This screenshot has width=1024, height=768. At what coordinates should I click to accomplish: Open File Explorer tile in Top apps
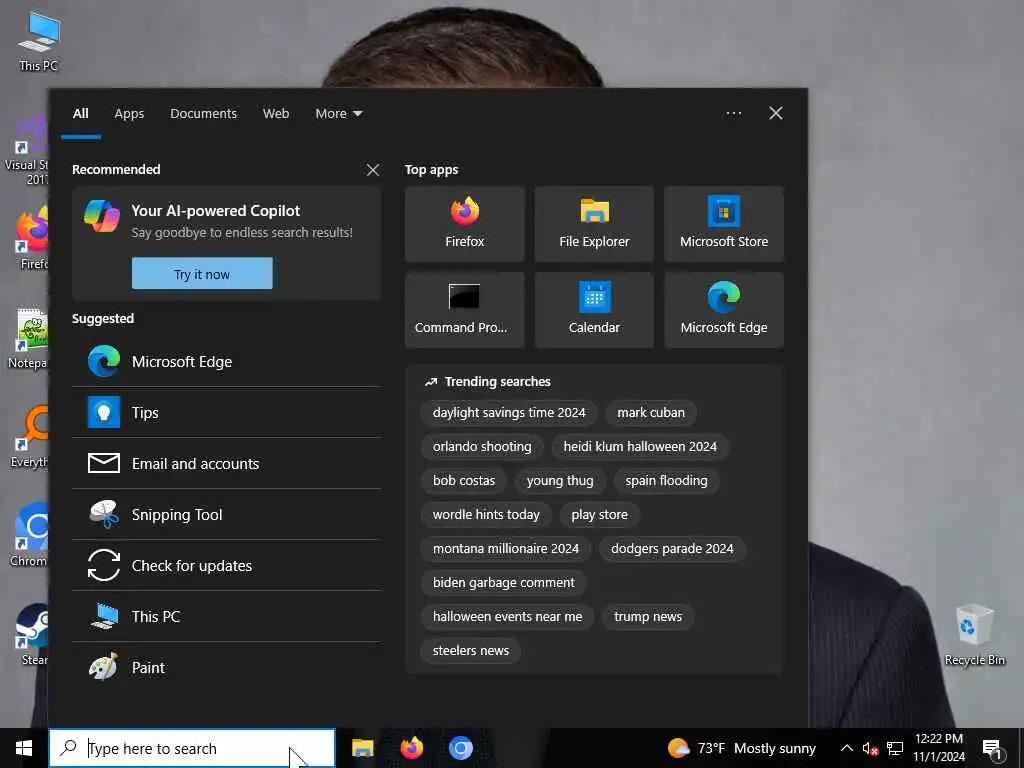(x=594, y=224)
